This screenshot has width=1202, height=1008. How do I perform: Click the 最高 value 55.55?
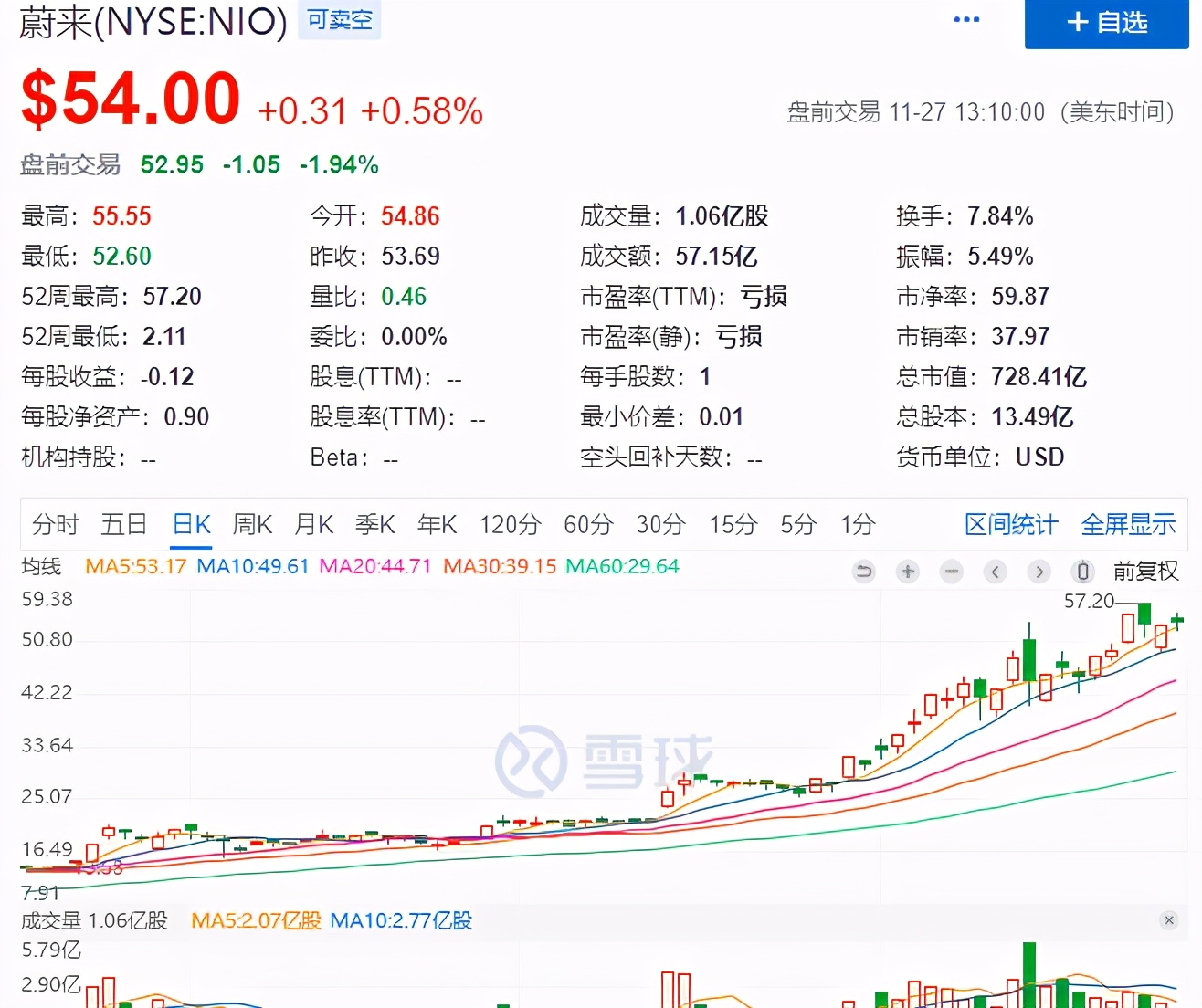pos(121,215)
